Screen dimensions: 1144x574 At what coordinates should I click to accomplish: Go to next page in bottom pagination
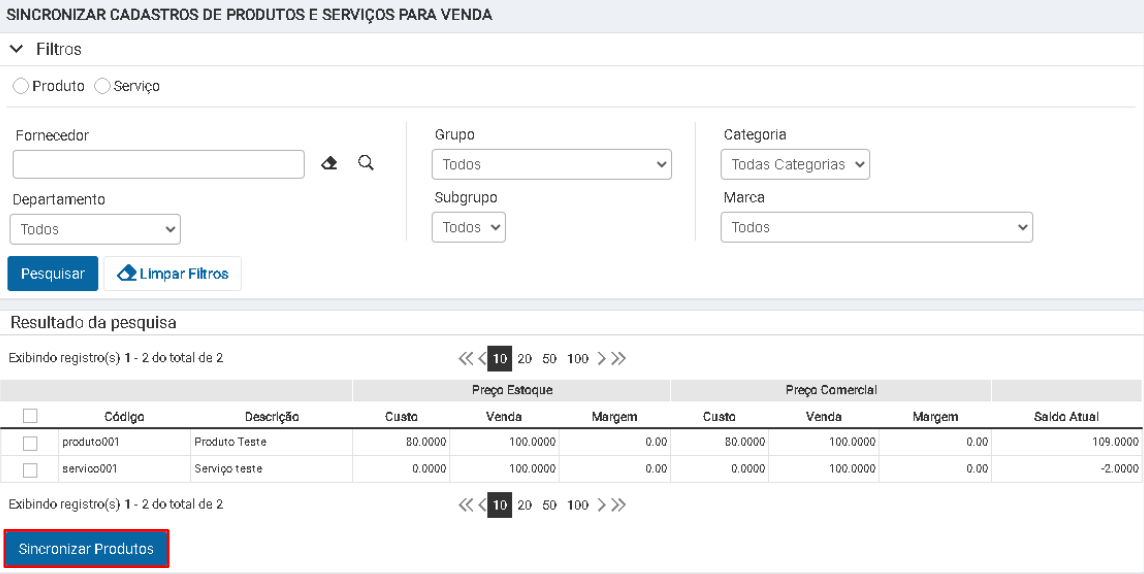click(x=602, y=505)
